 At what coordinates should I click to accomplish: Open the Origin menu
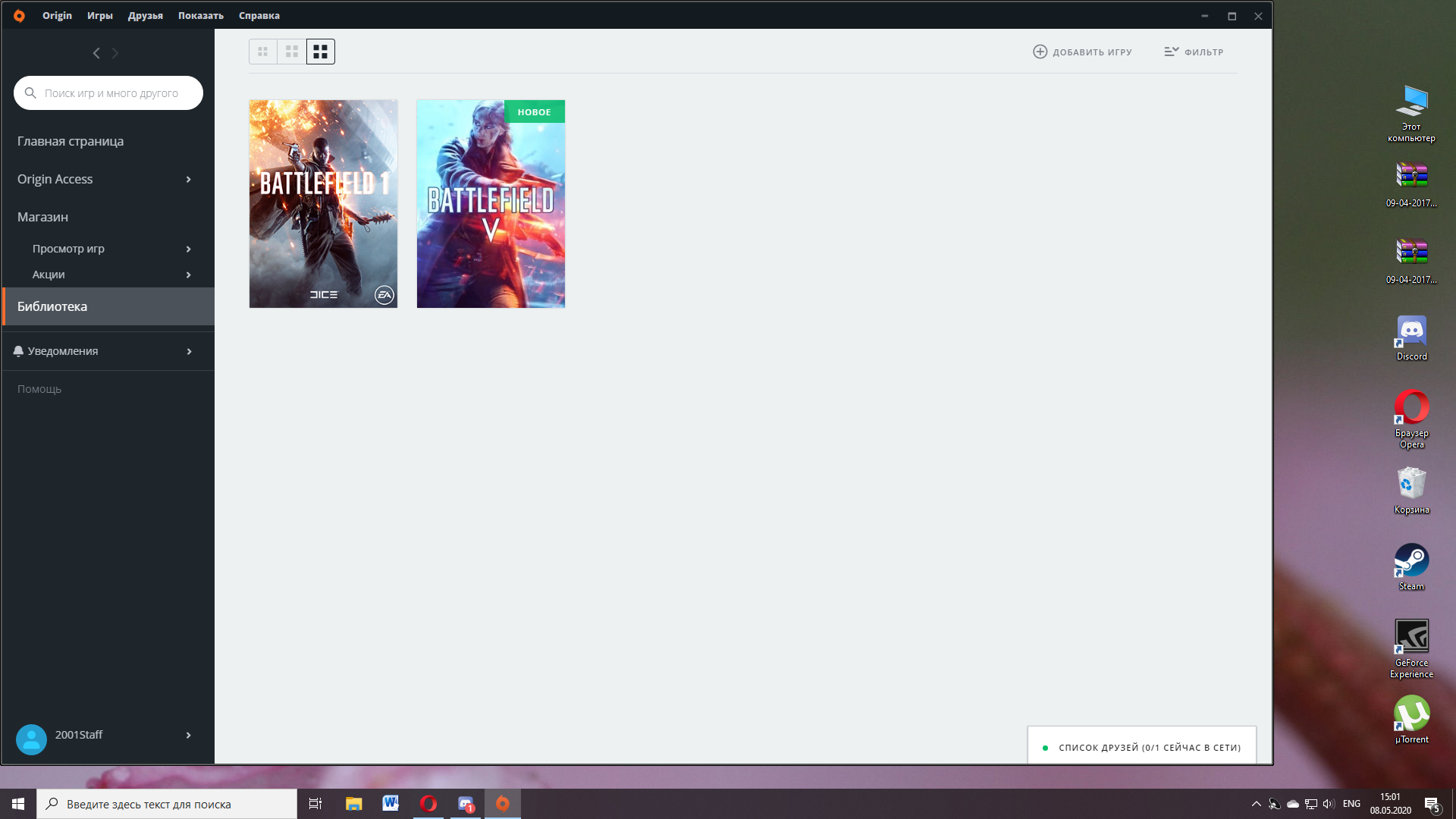57,15
